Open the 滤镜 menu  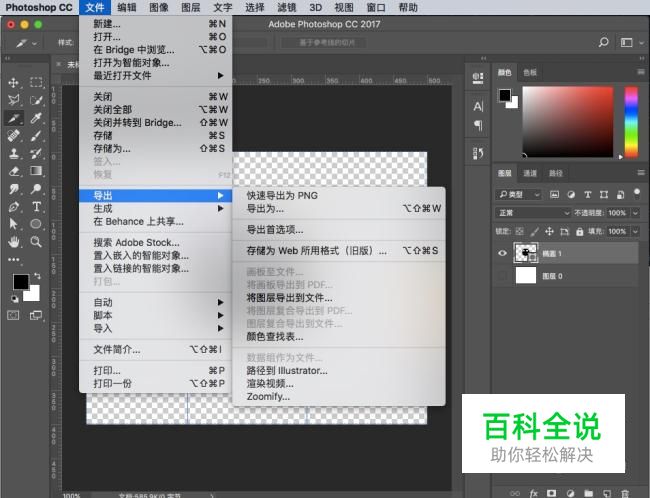click(x=286, y=7)
